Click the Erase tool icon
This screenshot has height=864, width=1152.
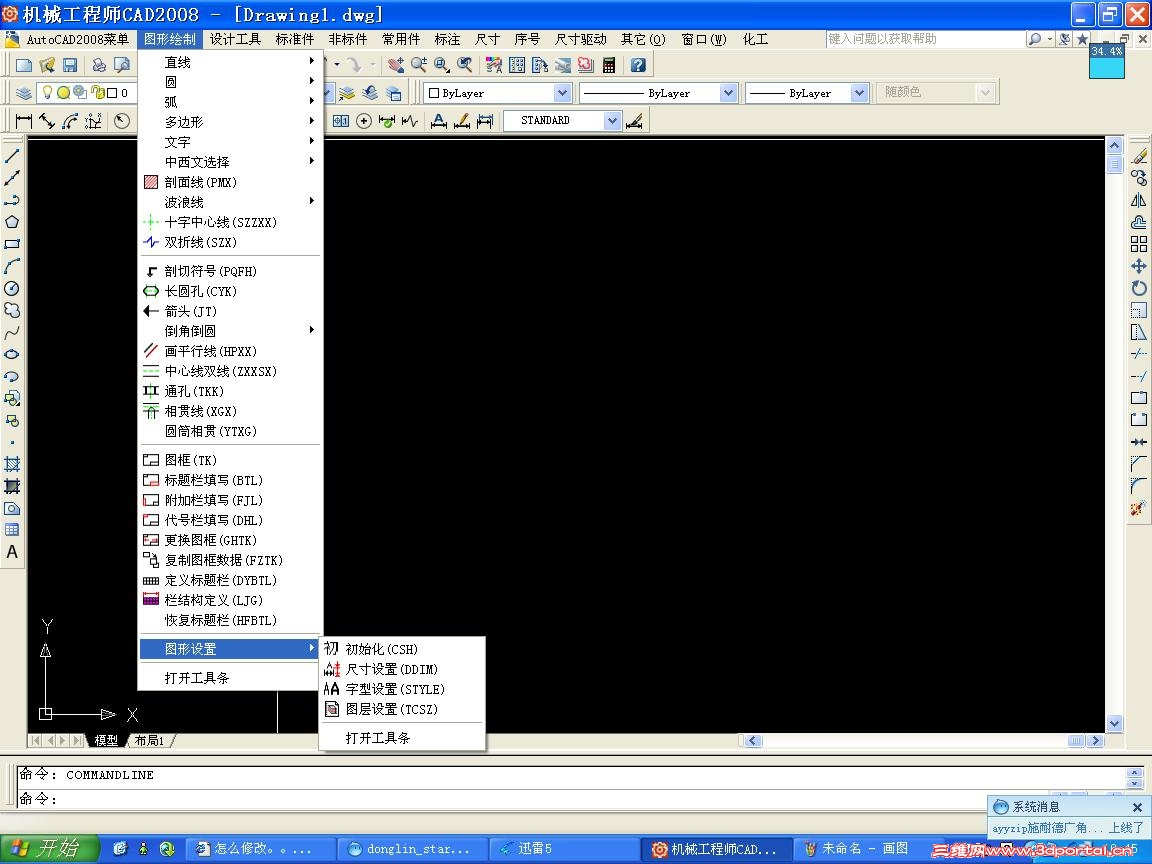pos(1138,156)
